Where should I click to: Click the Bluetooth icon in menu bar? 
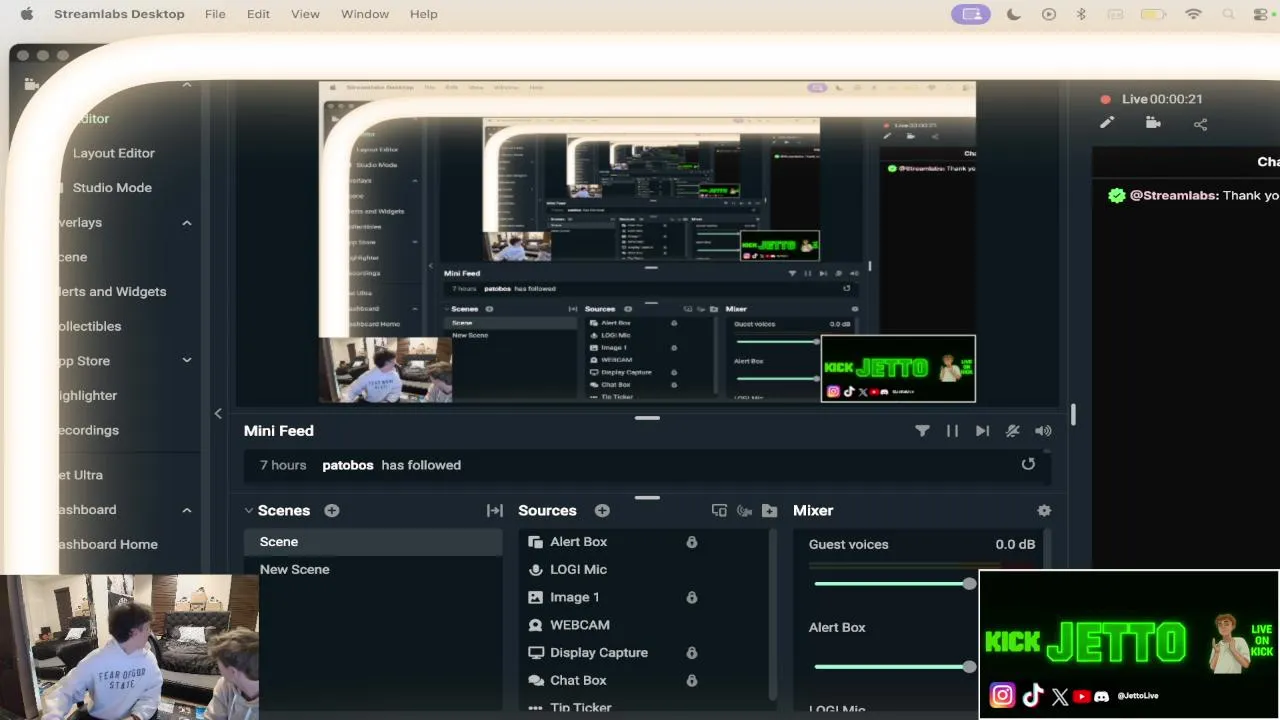(1081, 14)
